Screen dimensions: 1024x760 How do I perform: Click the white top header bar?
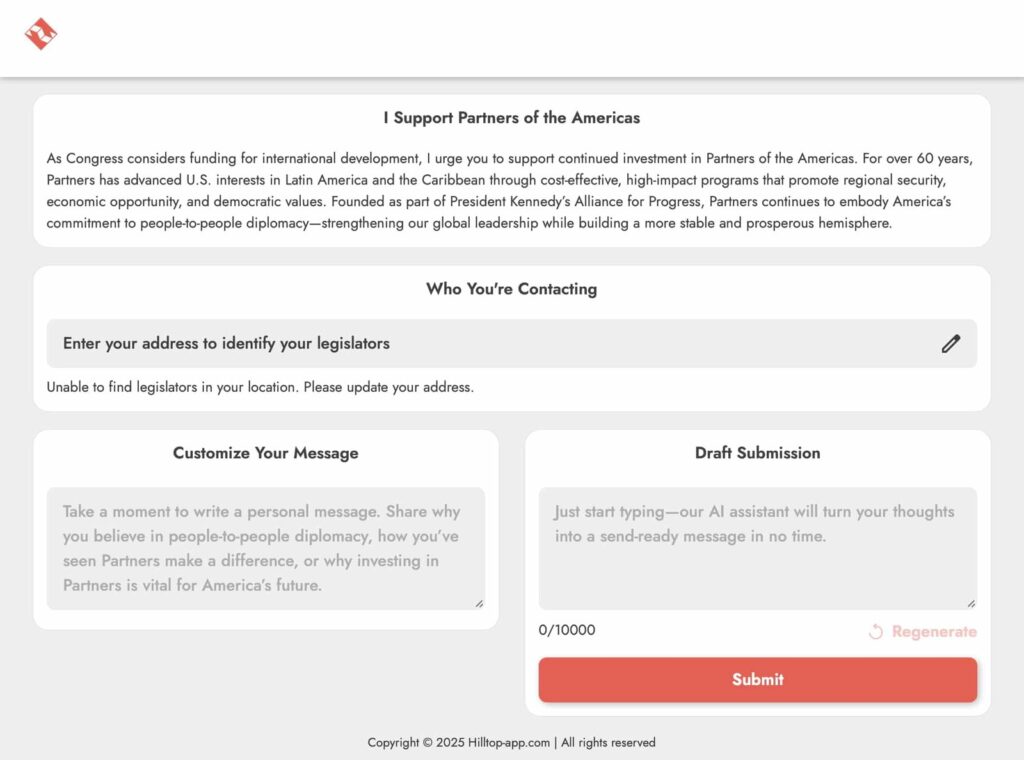[512, 38]
